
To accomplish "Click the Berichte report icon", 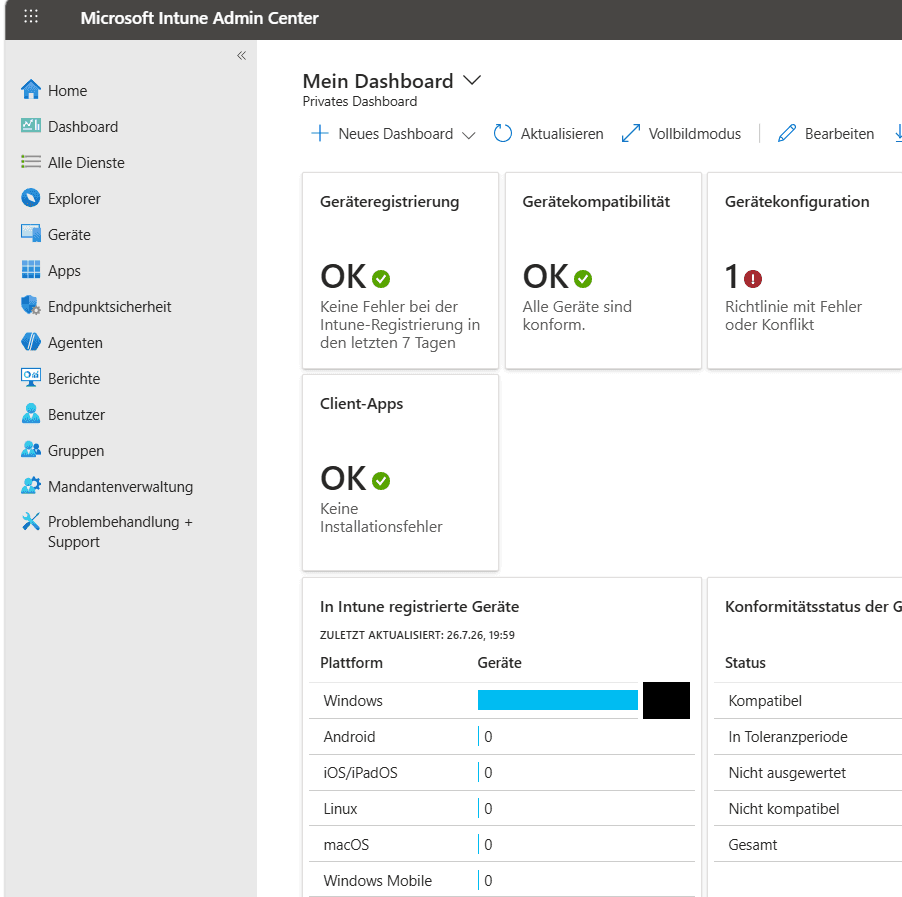I will click(x=31, y=377).
